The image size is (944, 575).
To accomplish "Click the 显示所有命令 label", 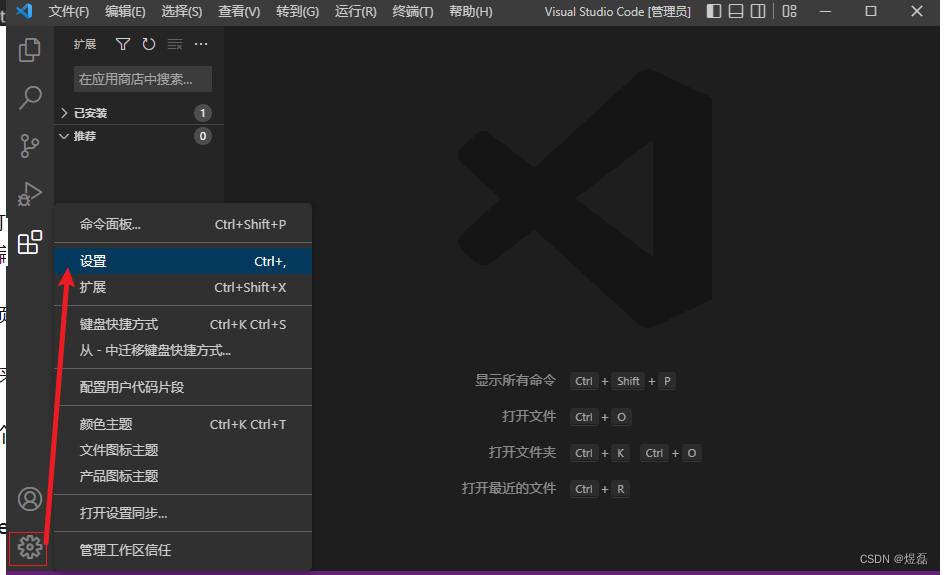I will (515, 381).
